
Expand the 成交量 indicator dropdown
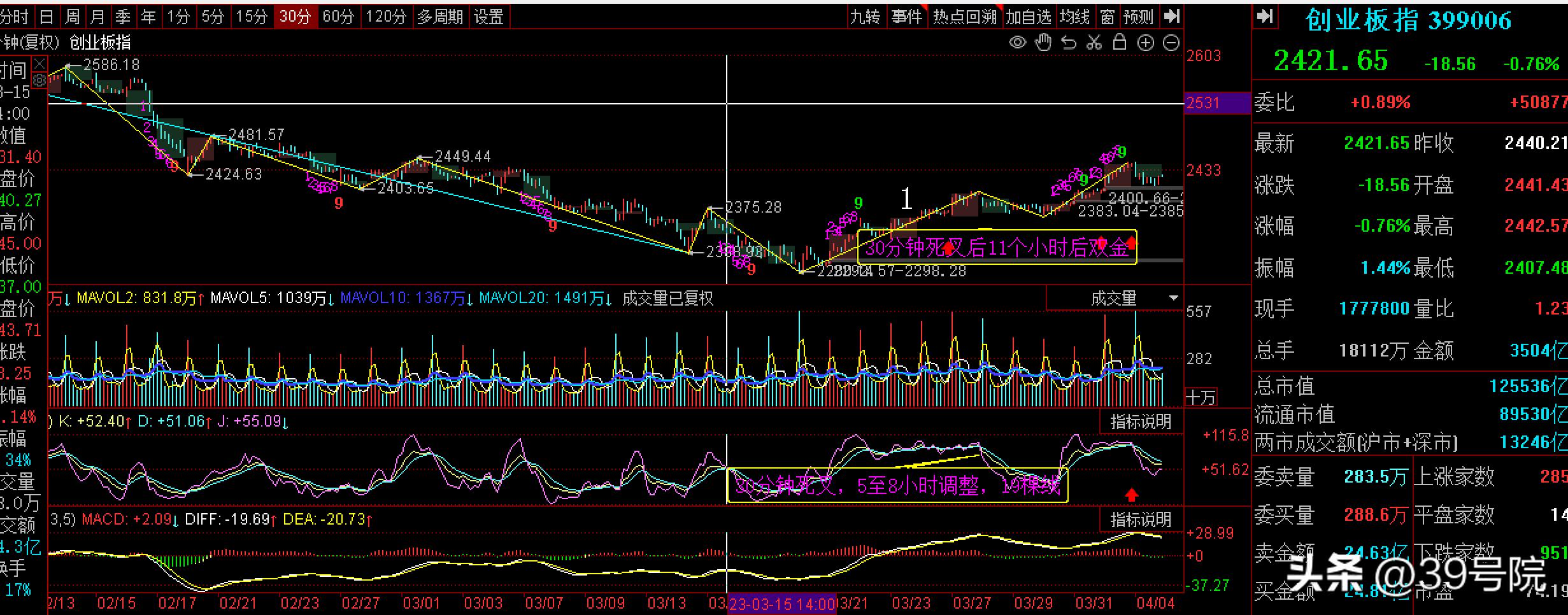(x=1173, y=298)
